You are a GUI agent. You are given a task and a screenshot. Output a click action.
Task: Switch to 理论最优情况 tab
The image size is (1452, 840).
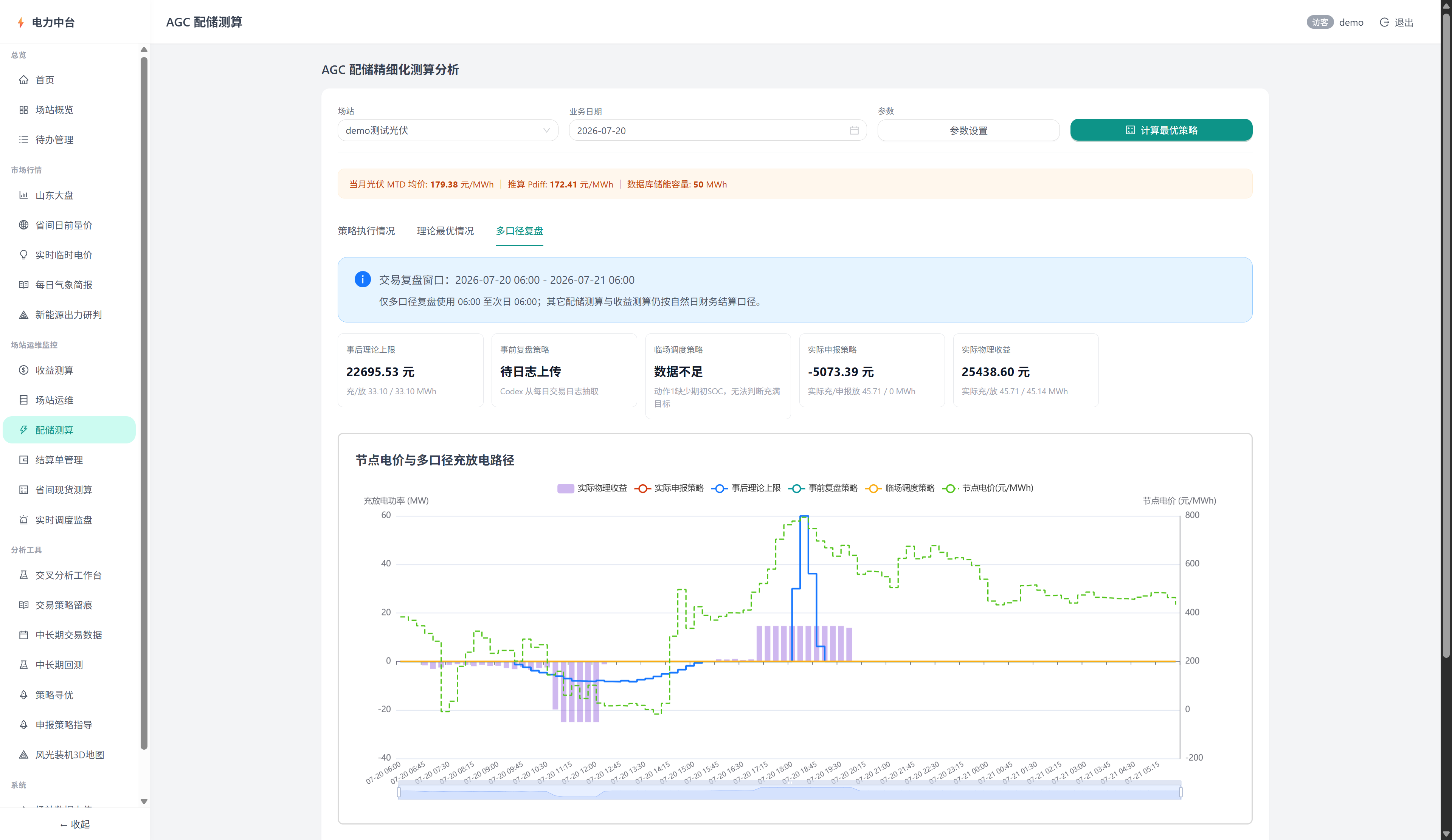(445, 231)
